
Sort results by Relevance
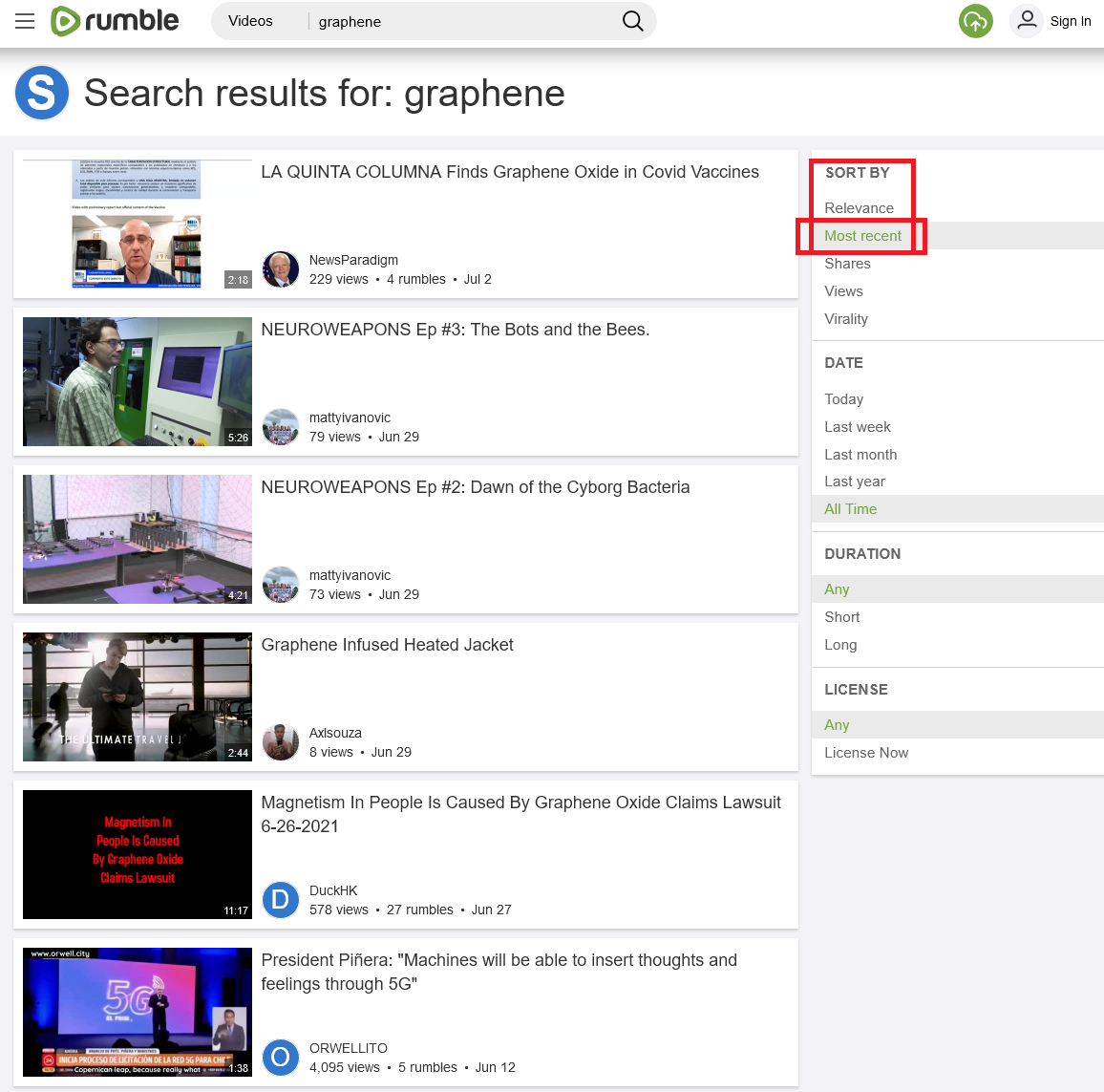coord(859,208)
